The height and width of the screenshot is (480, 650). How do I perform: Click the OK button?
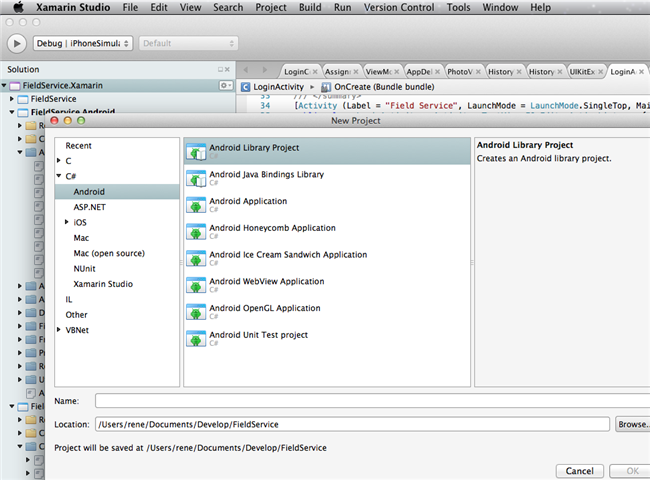[629, 471]
